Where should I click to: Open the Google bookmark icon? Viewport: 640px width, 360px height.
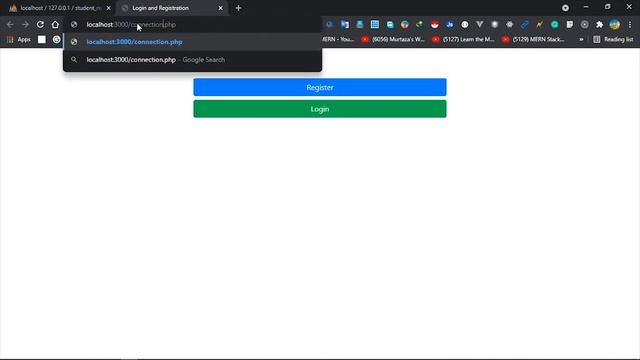click(x=56, y=40)
